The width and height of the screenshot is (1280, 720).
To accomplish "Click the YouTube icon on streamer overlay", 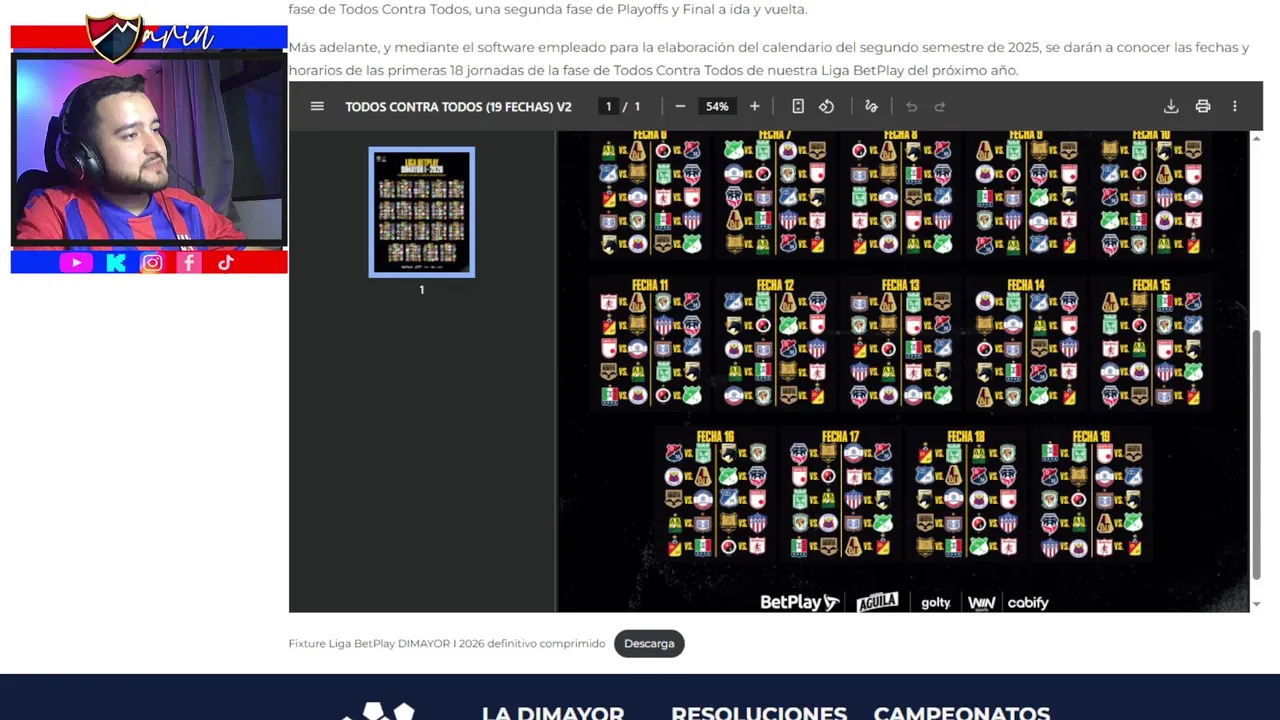I will click(x=75, y=263).
